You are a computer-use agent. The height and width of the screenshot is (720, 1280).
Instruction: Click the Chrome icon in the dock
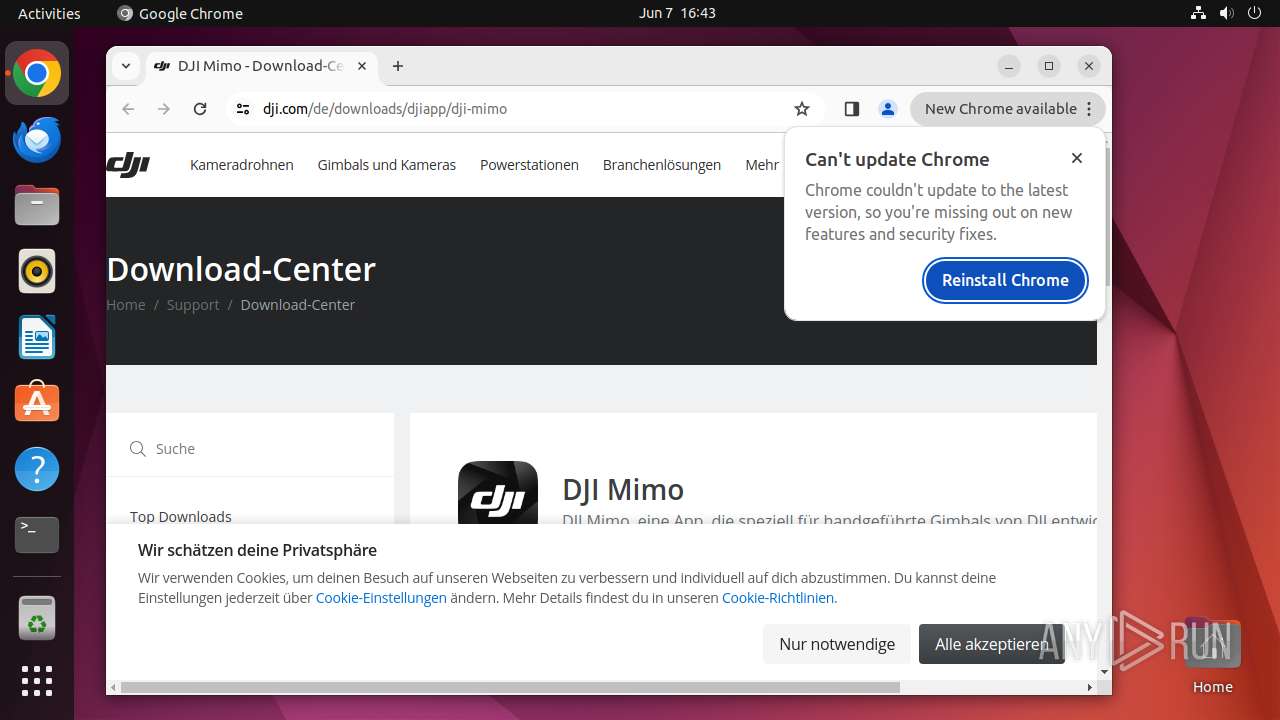[x=37, y=74]
